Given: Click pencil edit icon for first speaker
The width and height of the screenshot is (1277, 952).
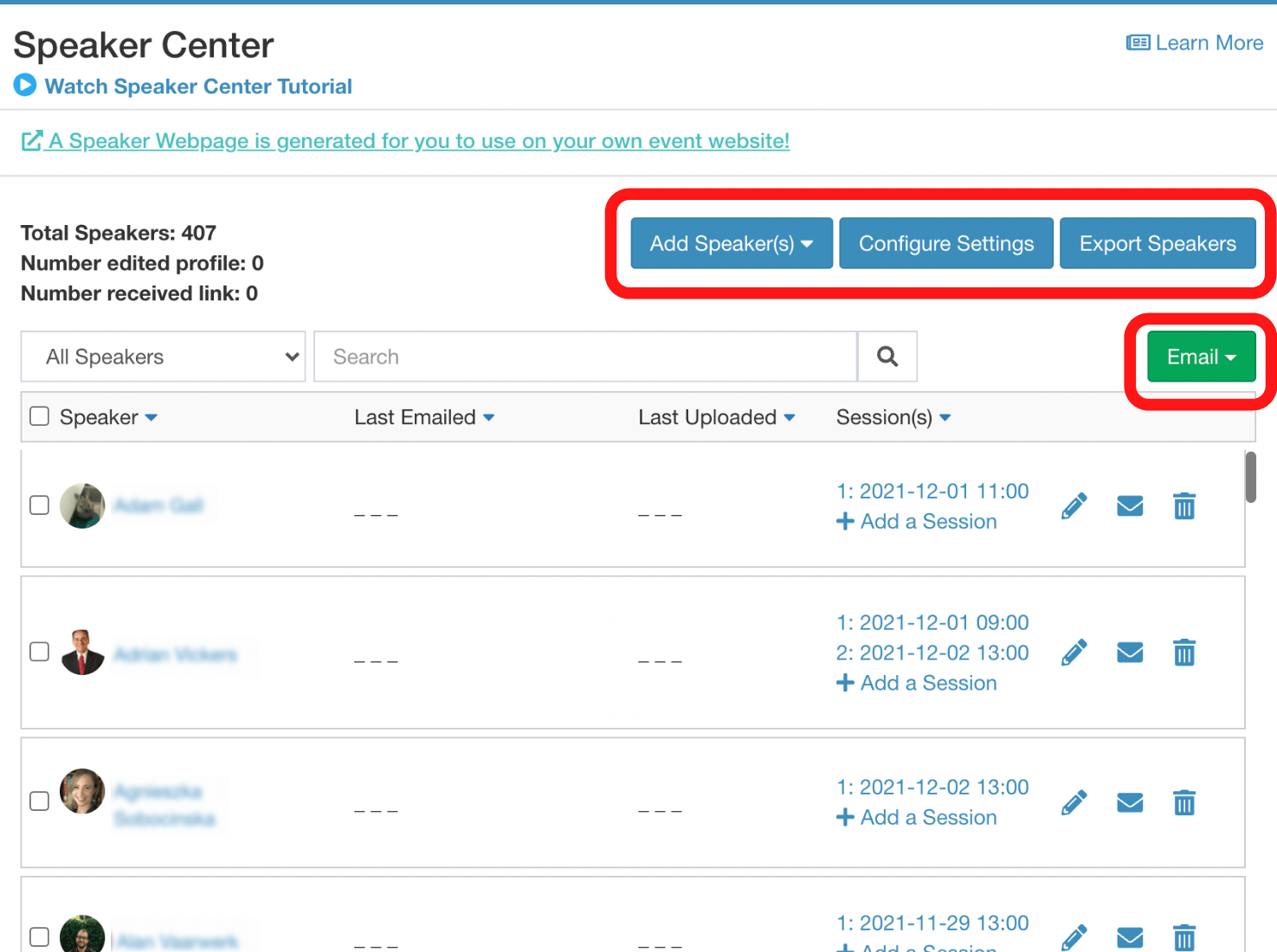Looking at the screenshot, I should [1074, 505].
